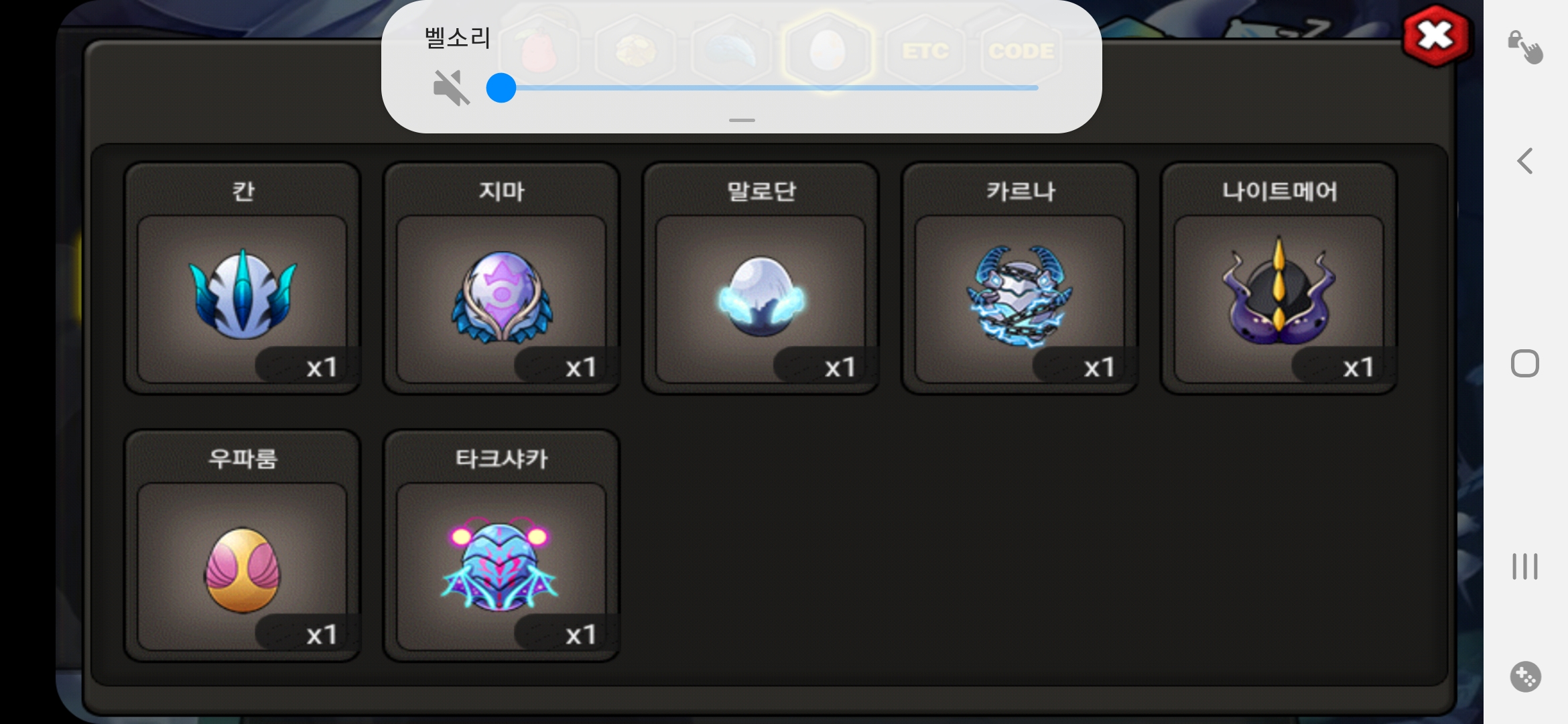Image resolution: width=1568 pixels, height=724 pixels.
Task: Open the fruit category tab
Action: coord(539,51)
